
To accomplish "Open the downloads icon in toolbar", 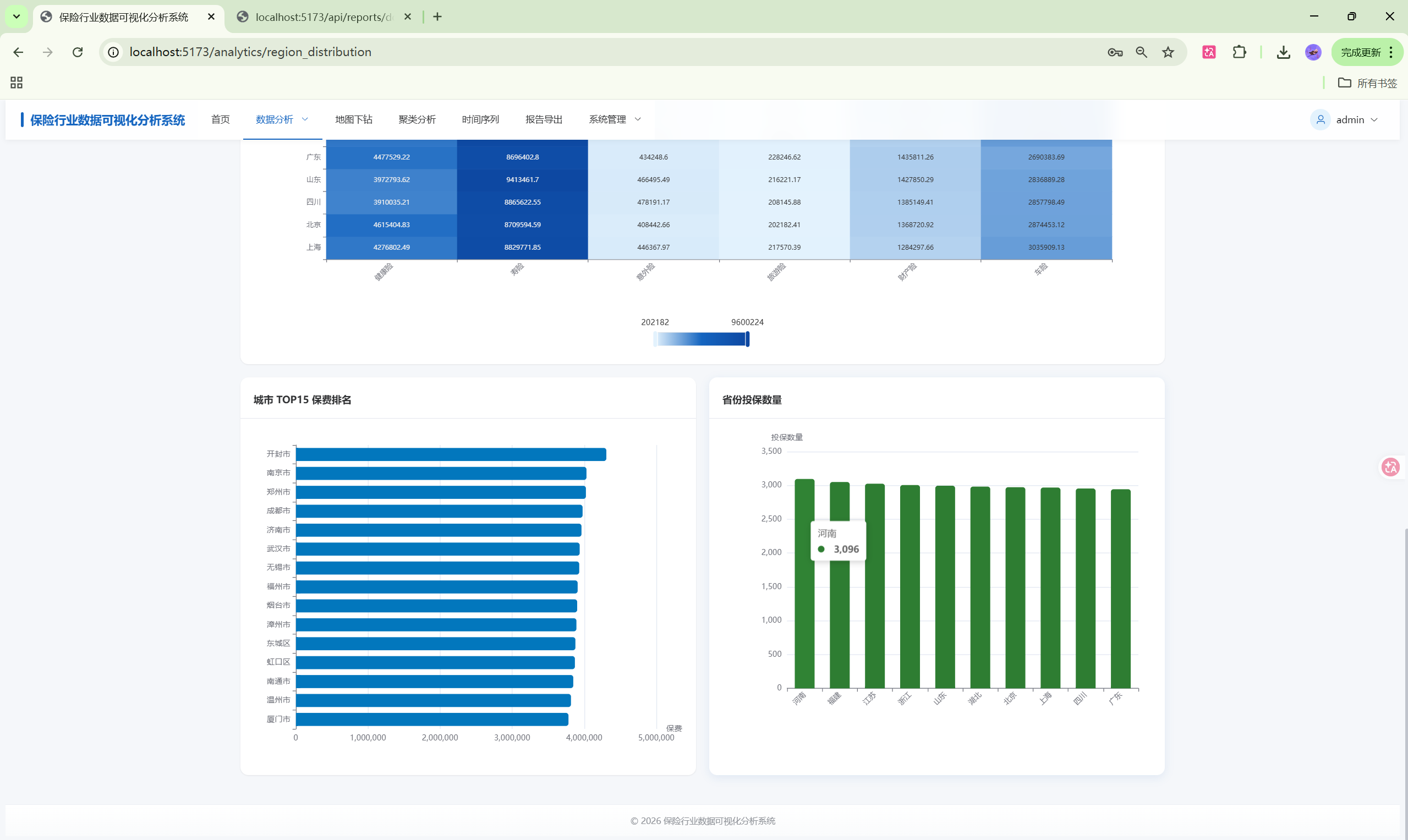I will coord(1284,52).
